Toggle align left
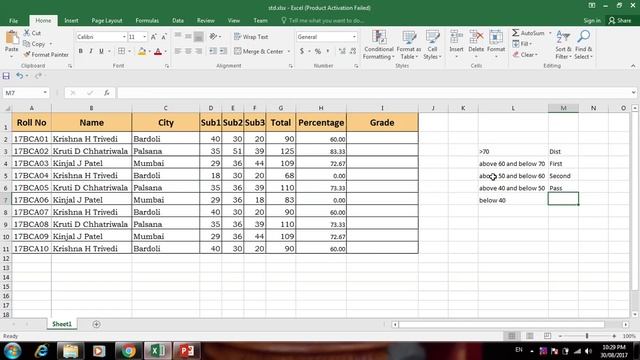The image size is (640, 360). 178,51
